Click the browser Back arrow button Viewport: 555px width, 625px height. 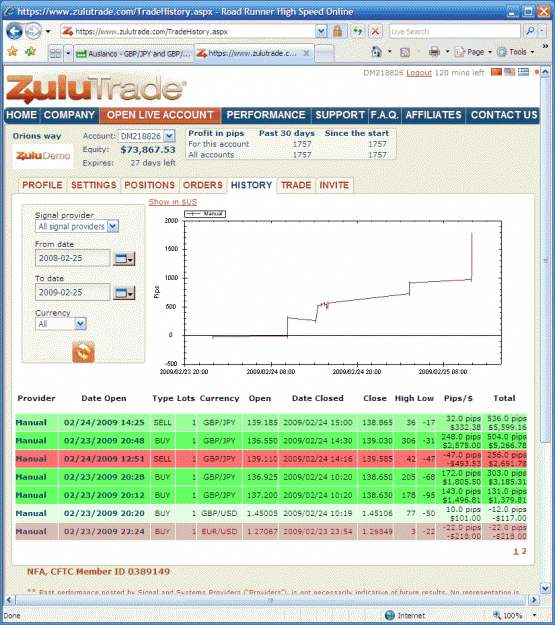[14, 31]
